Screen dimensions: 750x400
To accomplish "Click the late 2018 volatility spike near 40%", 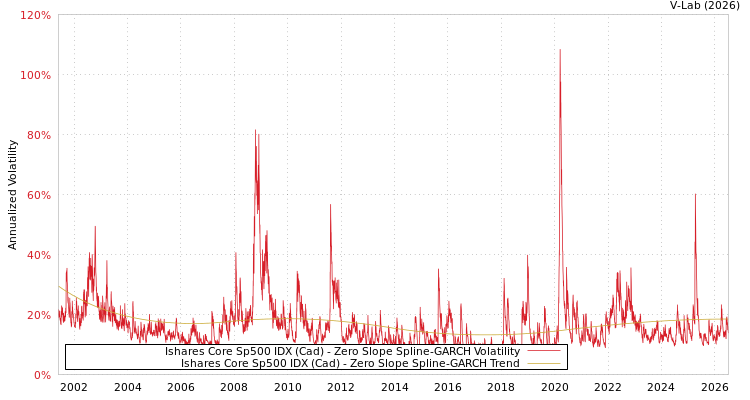I will [528, 256].
